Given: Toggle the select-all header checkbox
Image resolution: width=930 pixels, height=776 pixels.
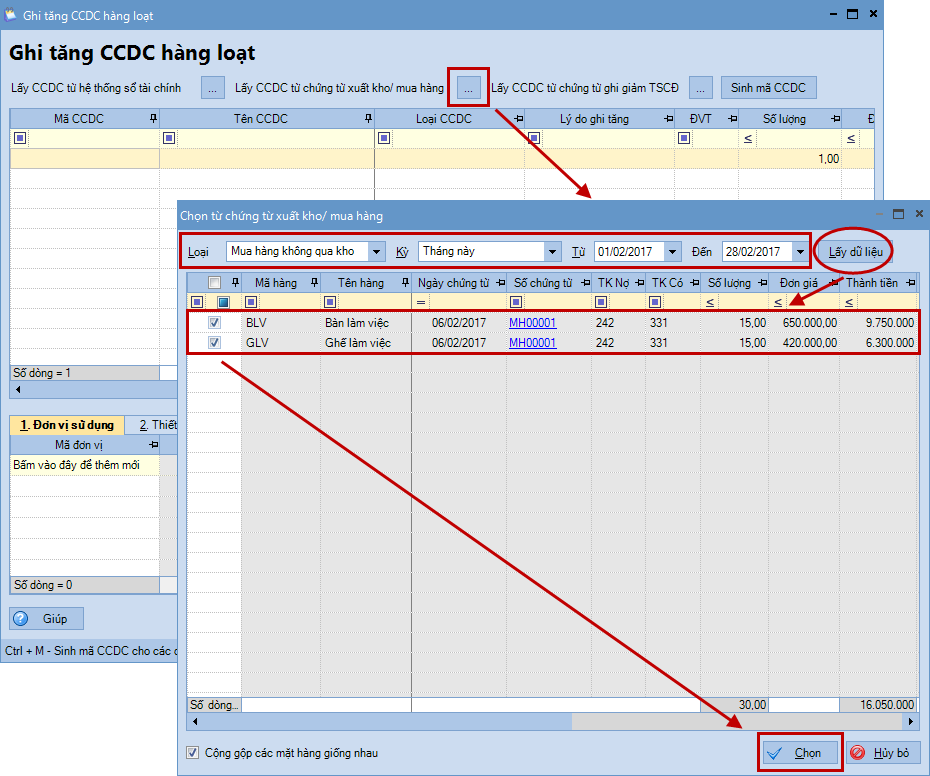Looking at the screenshot, I should (x=214, y=283).
